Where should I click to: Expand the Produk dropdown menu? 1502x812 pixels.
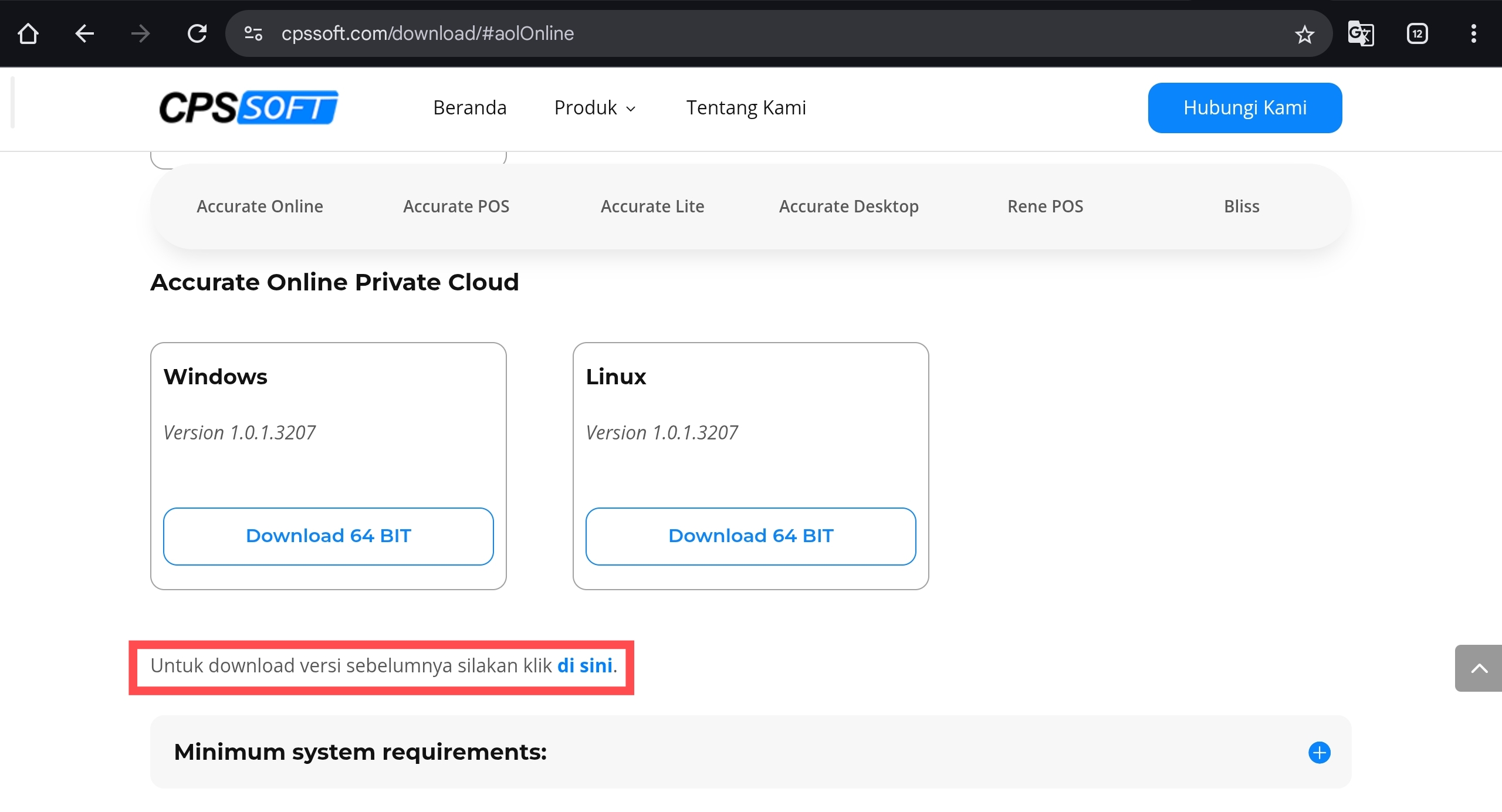coord(595,108)
